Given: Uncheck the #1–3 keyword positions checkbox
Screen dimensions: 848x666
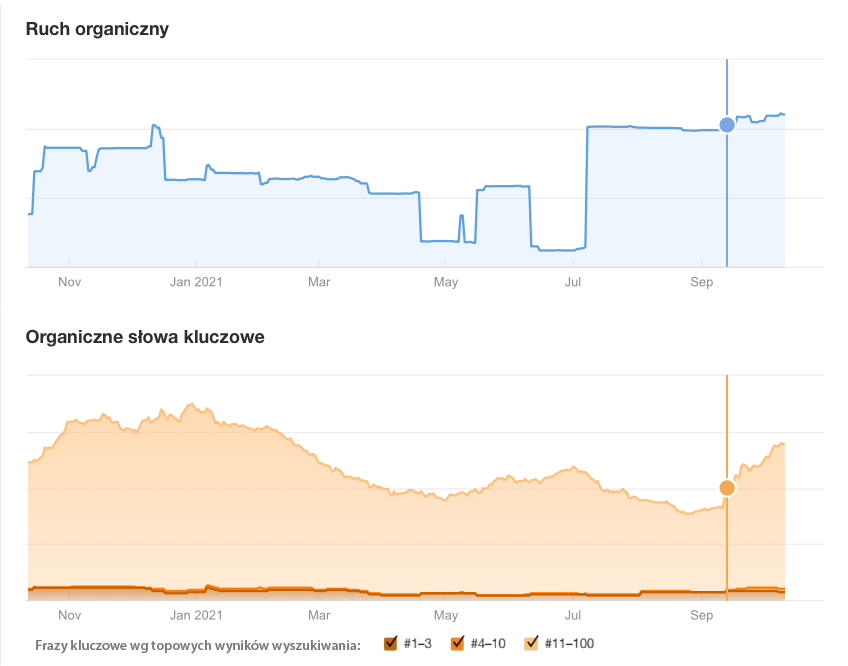Looking at the screenshot, I should (391, 643).
